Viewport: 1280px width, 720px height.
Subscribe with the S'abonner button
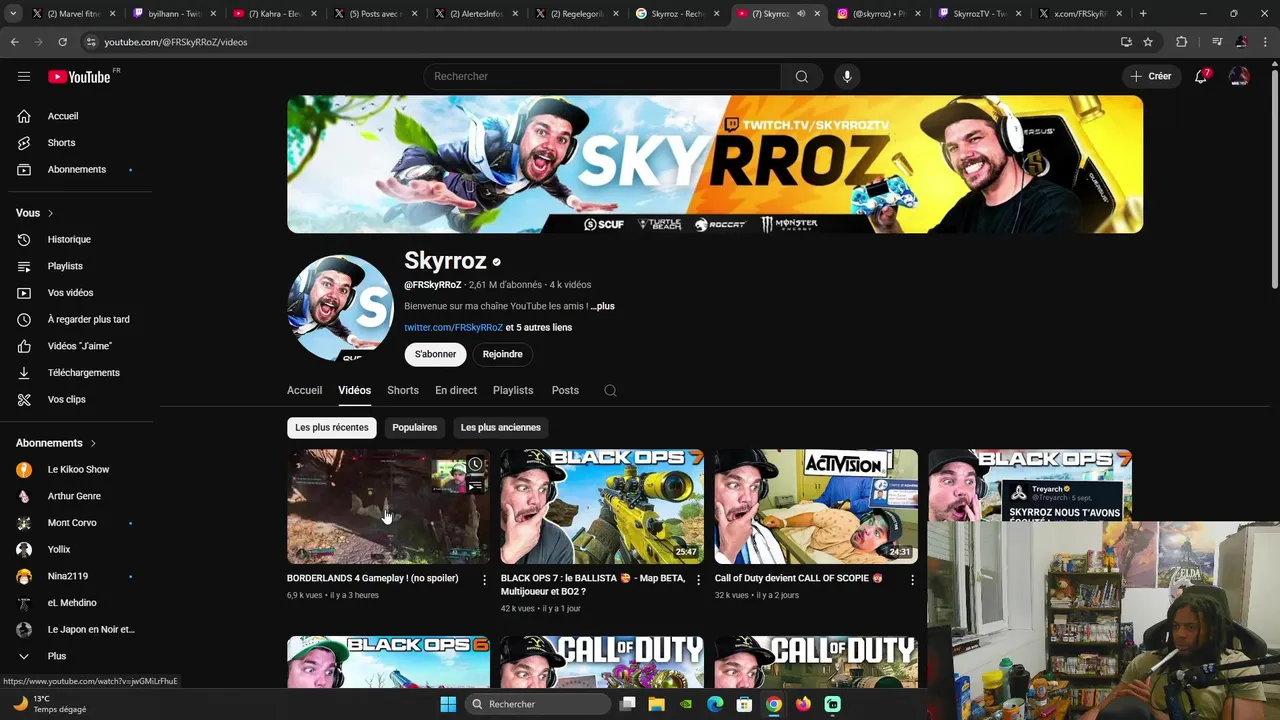point(435,354)
